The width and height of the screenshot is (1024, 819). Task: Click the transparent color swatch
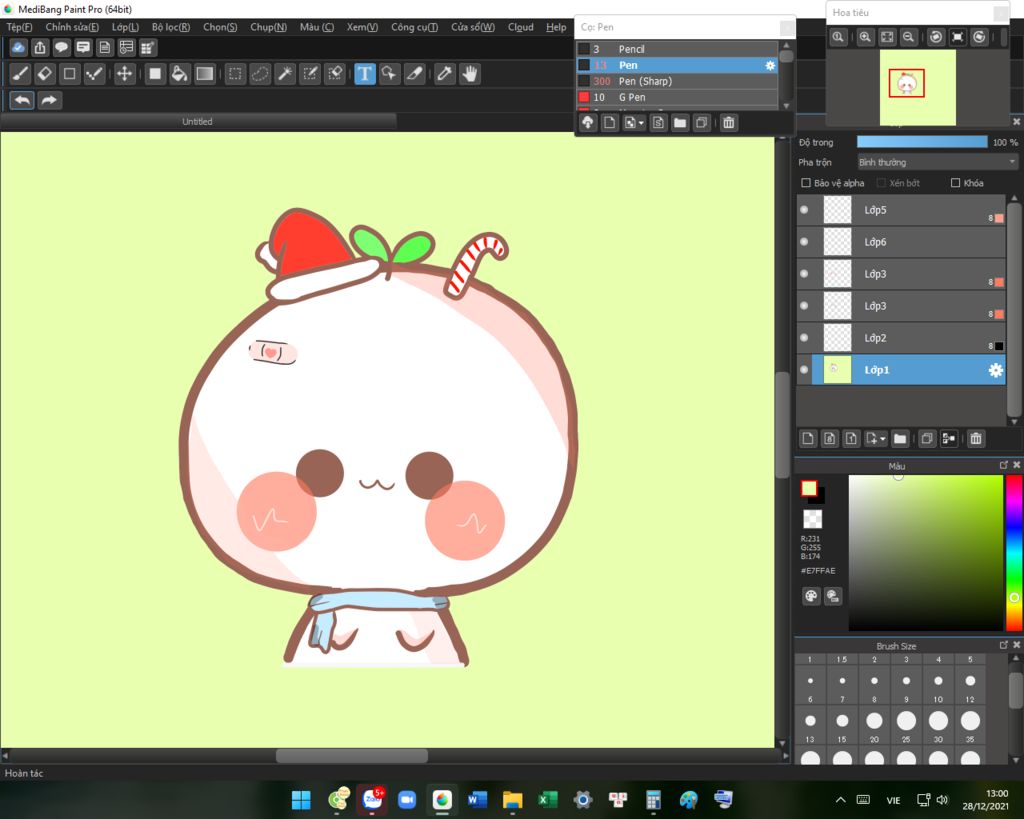tap(812, 519)
